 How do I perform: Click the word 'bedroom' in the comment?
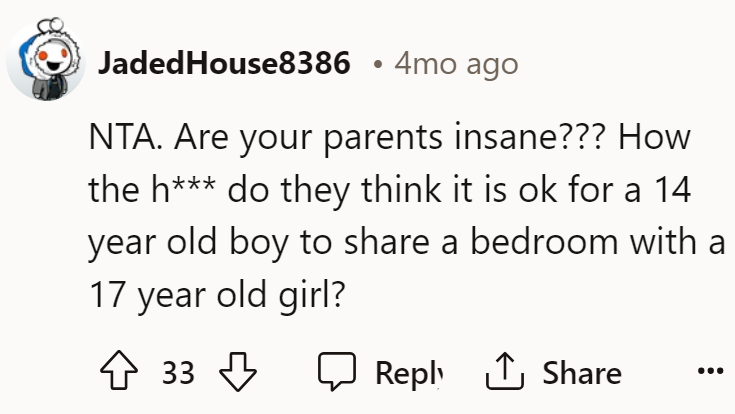(544, 242)
